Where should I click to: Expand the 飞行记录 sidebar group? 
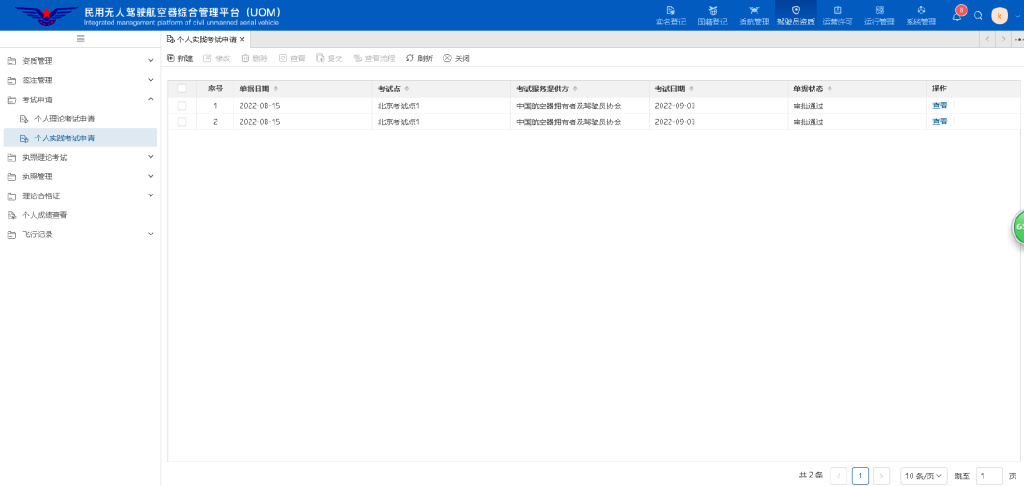point(80,234)
